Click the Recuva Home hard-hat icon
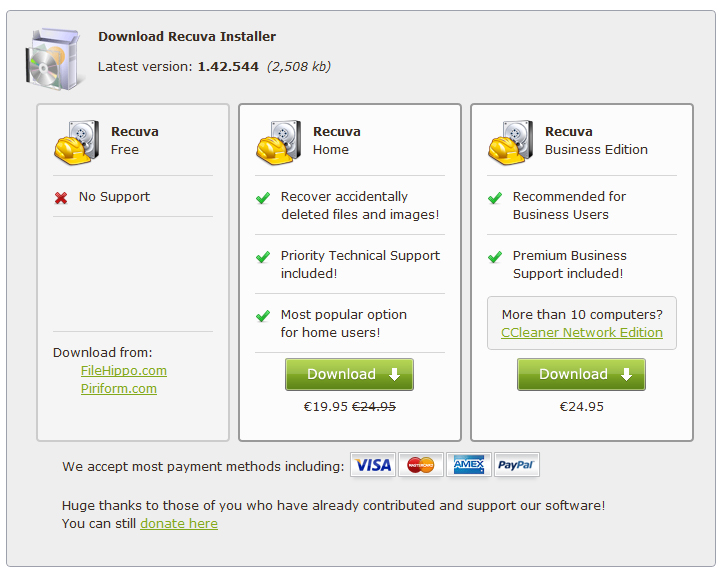Viewport: 723px width, 578px height. [x=279, y=141]
